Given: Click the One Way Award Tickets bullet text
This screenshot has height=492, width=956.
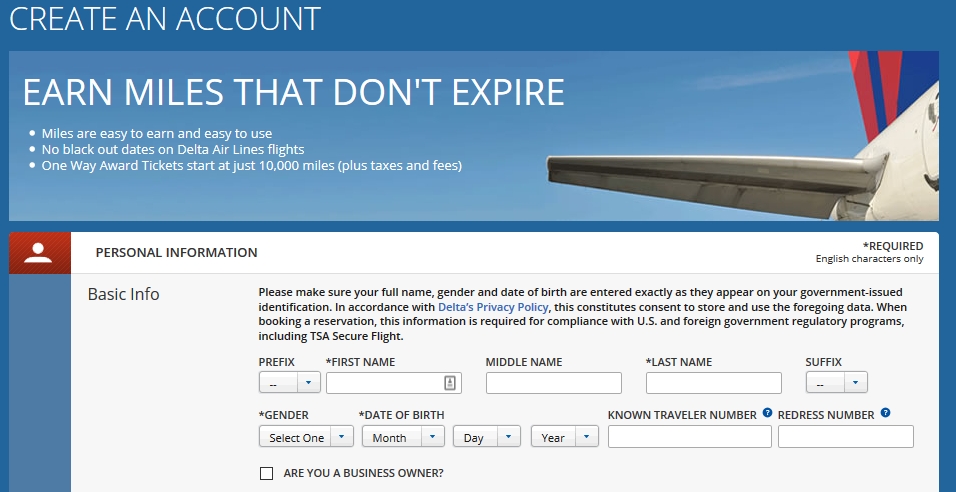Looking at the screenshot, I should 252,165.
